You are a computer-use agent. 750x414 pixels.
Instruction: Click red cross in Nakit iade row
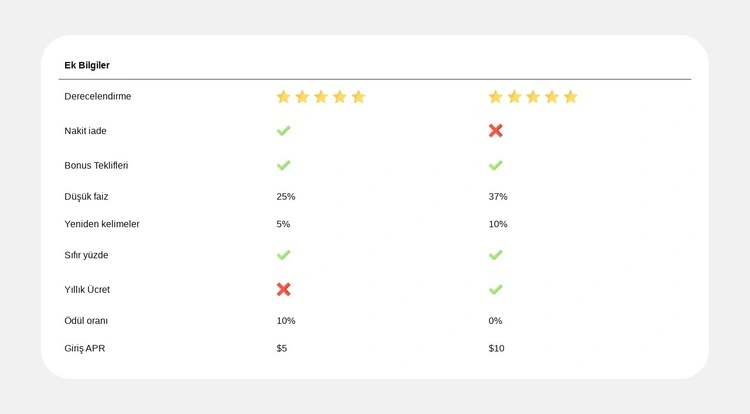click(496, 131)
